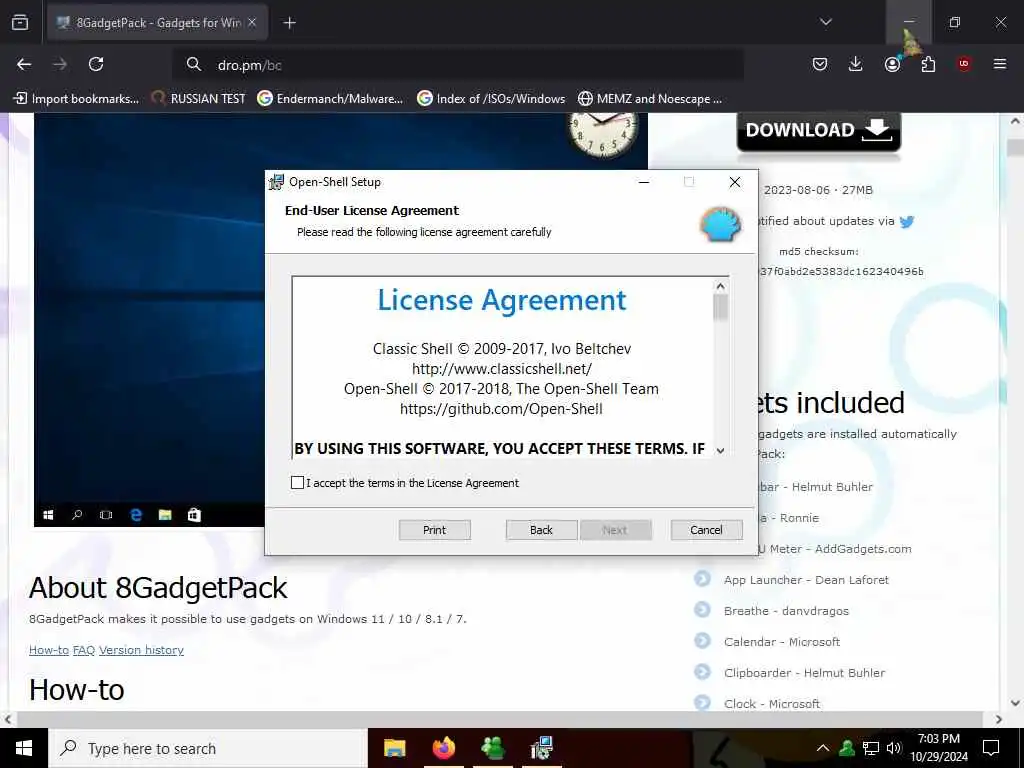Viewport: 1024px width, 768px height.
Task: Open the Index of /ISOs/Windows bookmark
Action: click(491, 99)
